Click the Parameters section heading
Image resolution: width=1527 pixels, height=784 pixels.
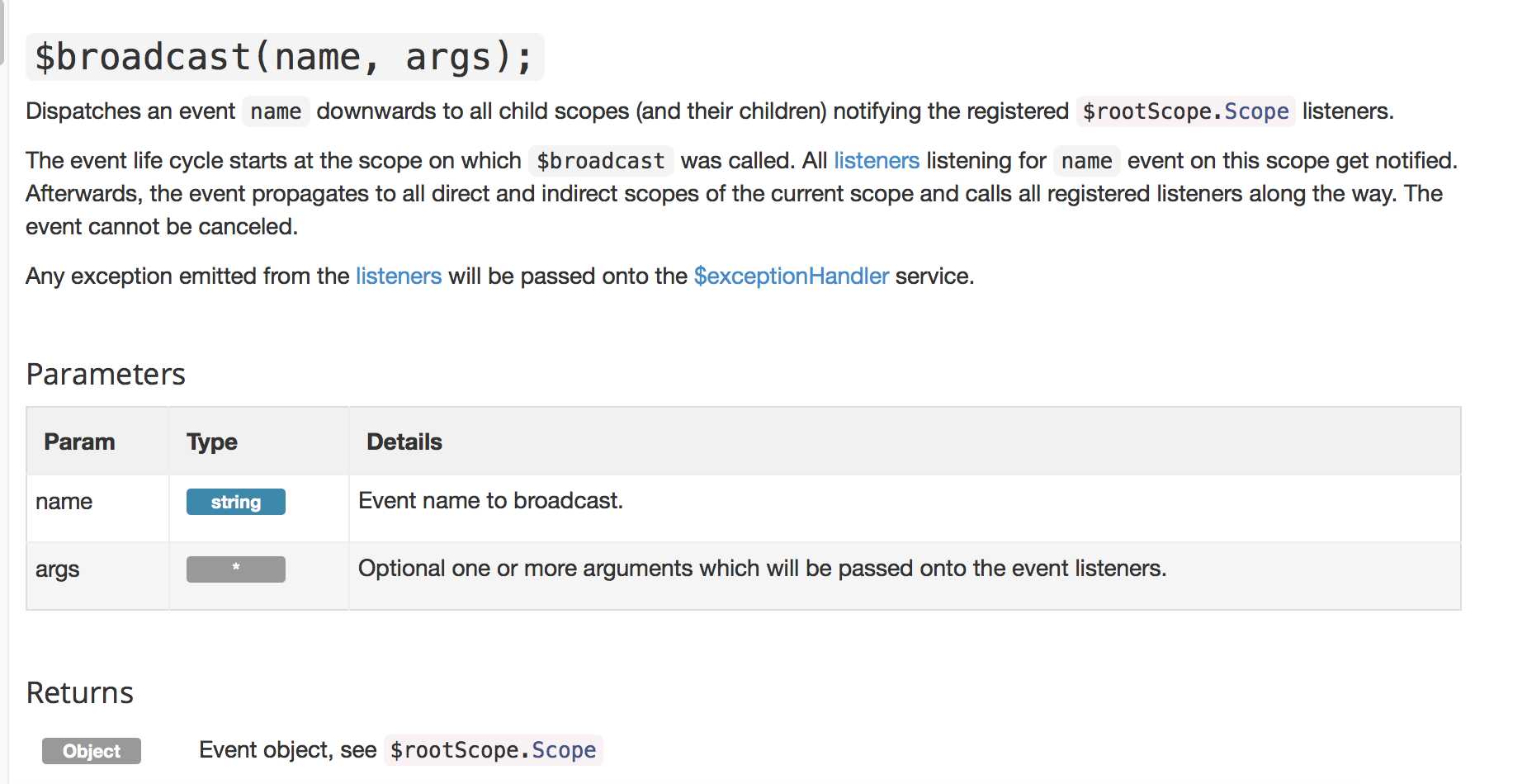(106, 374)
